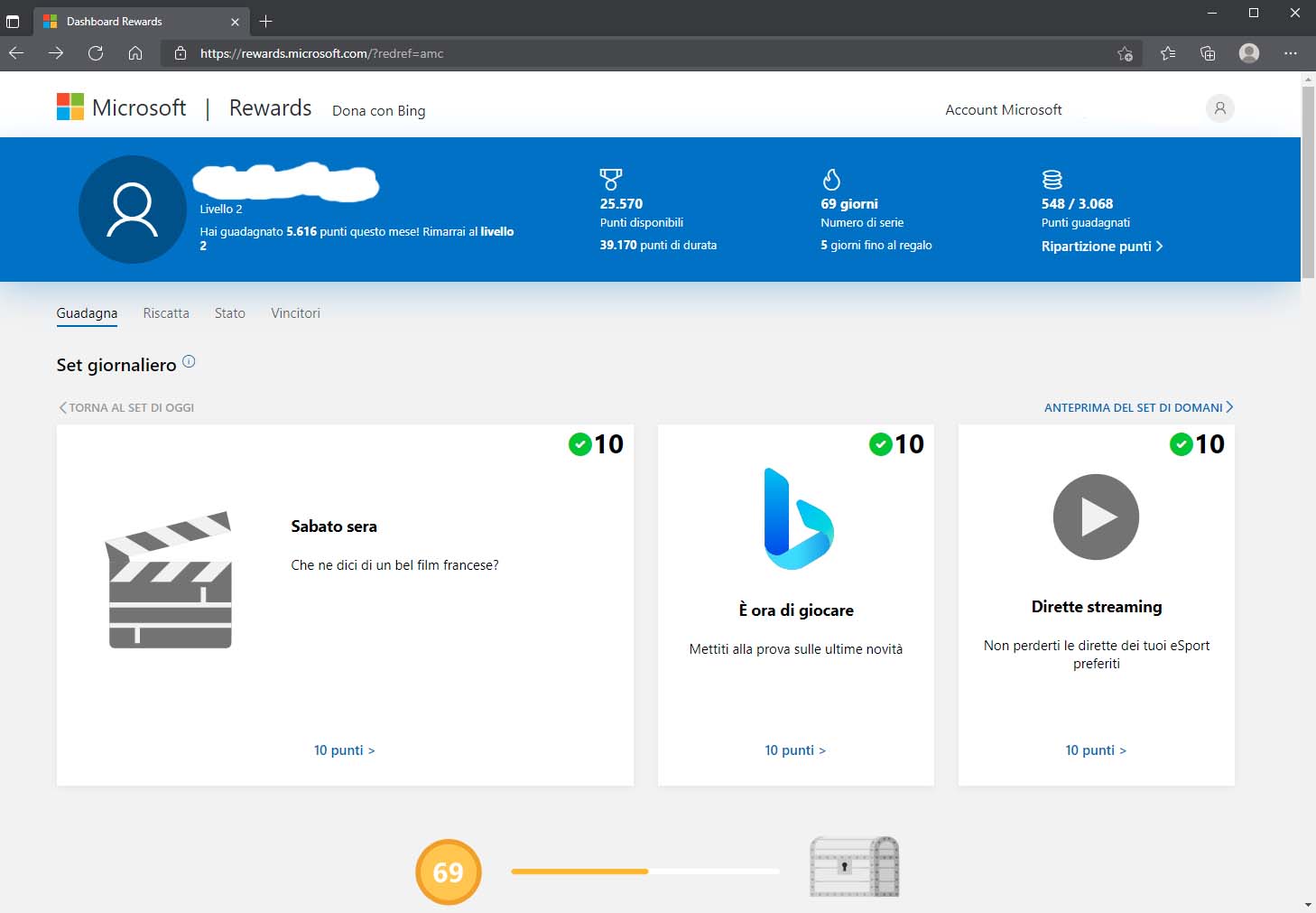1316x913 pixels.
Task: Click the streak progress bar
Action: coord(645,871)
